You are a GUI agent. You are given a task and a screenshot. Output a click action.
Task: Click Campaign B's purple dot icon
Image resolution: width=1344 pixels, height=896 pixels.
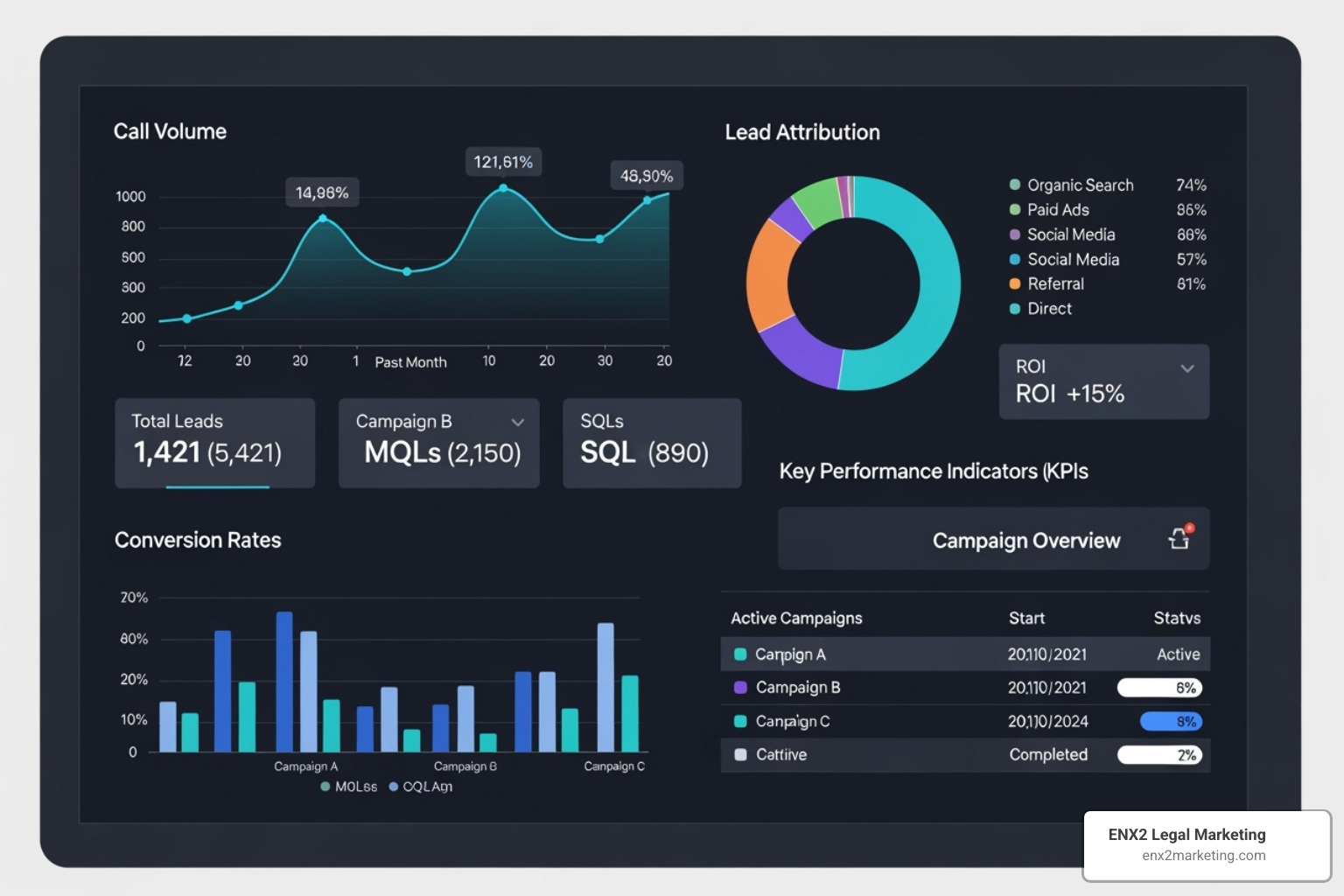coord(739,688)
